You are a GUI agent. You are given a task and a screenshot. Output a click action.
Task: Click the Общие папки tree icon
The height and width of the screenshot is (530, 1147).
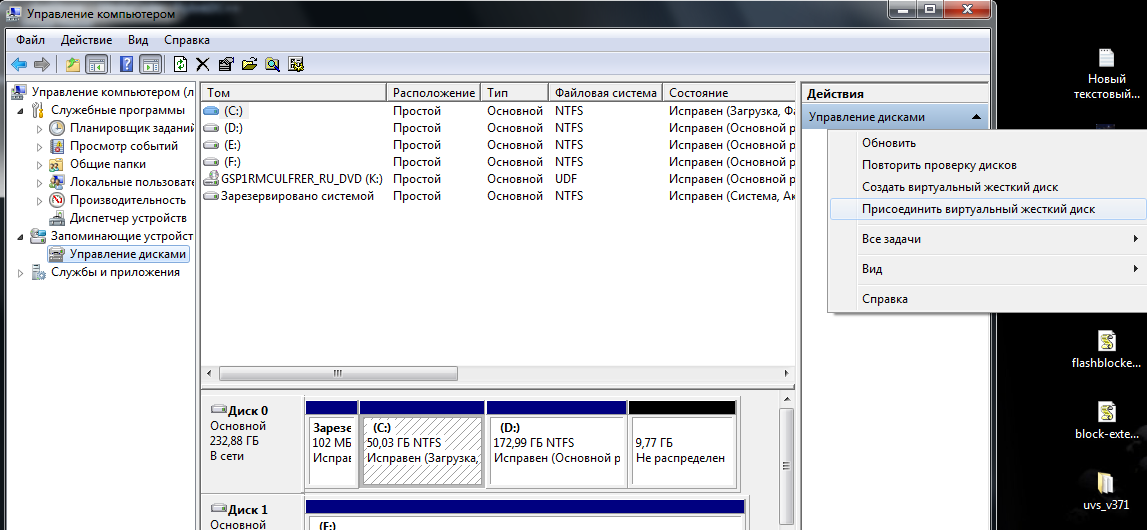57,164
